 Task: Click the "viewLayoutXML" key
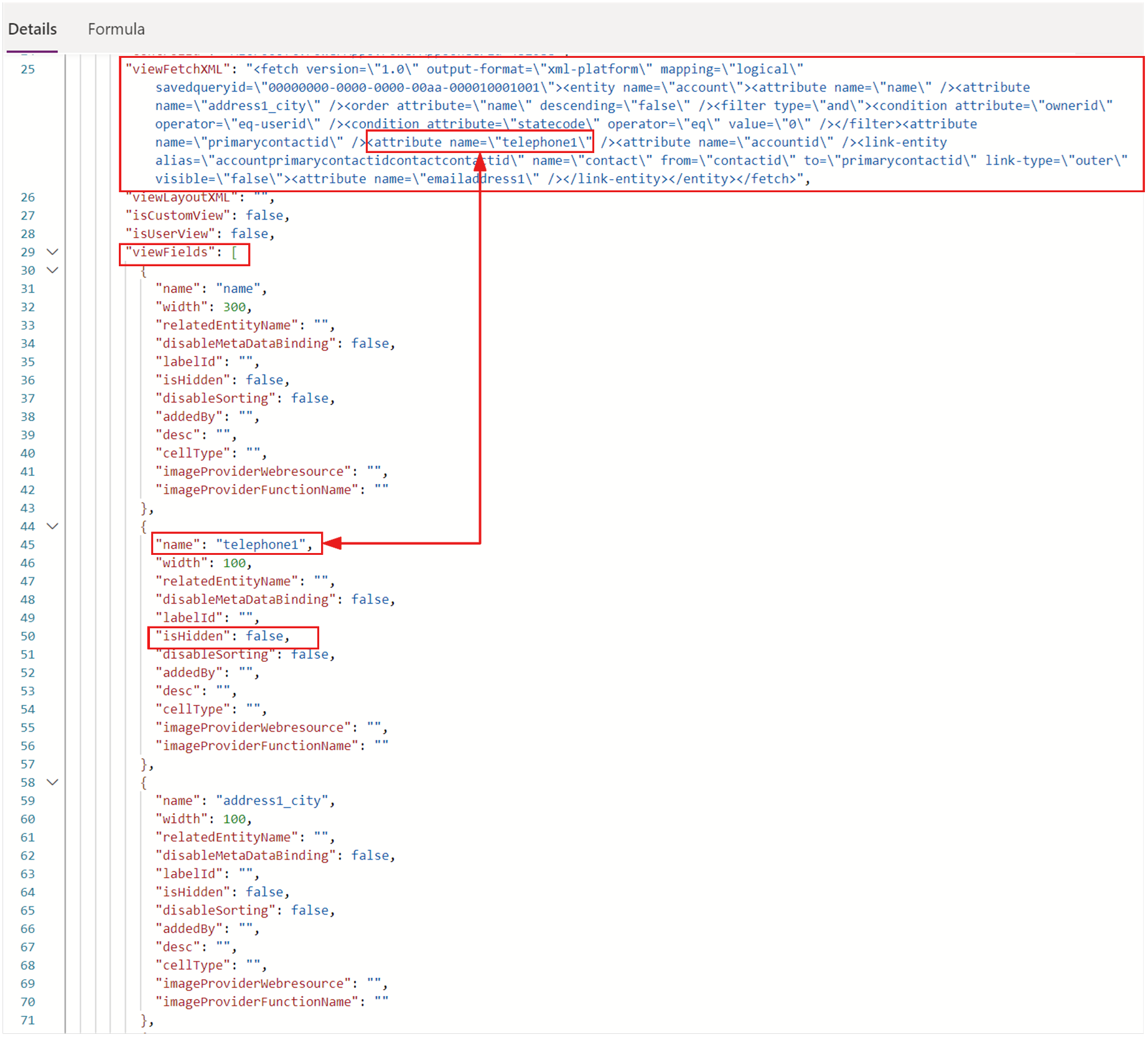[x=181, y=197]
